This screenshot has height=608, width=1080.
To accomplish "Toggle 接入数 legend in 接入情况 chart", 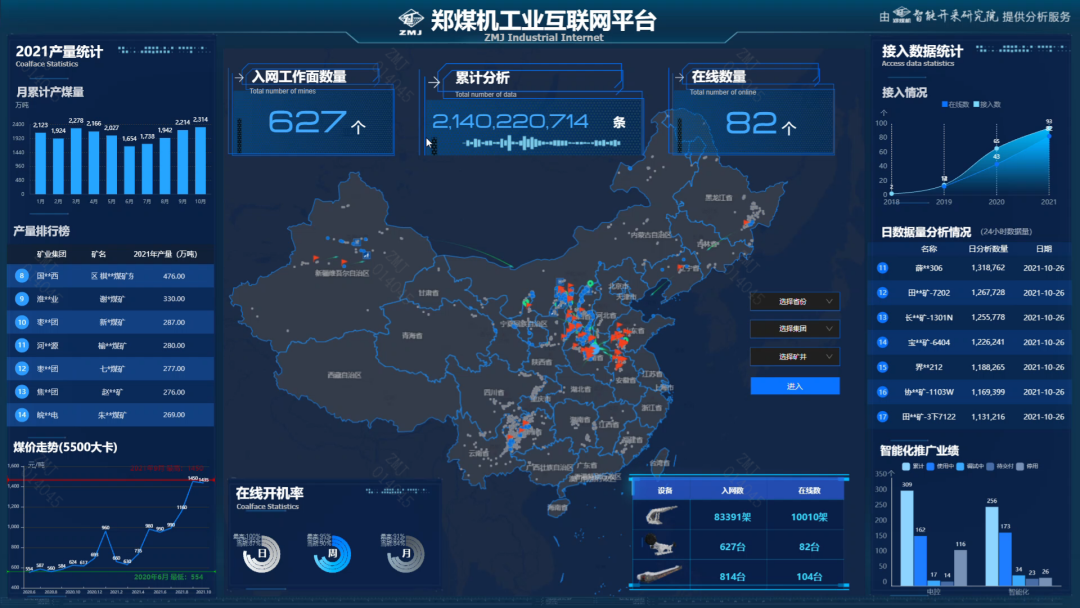I will [x=987, y=105].
